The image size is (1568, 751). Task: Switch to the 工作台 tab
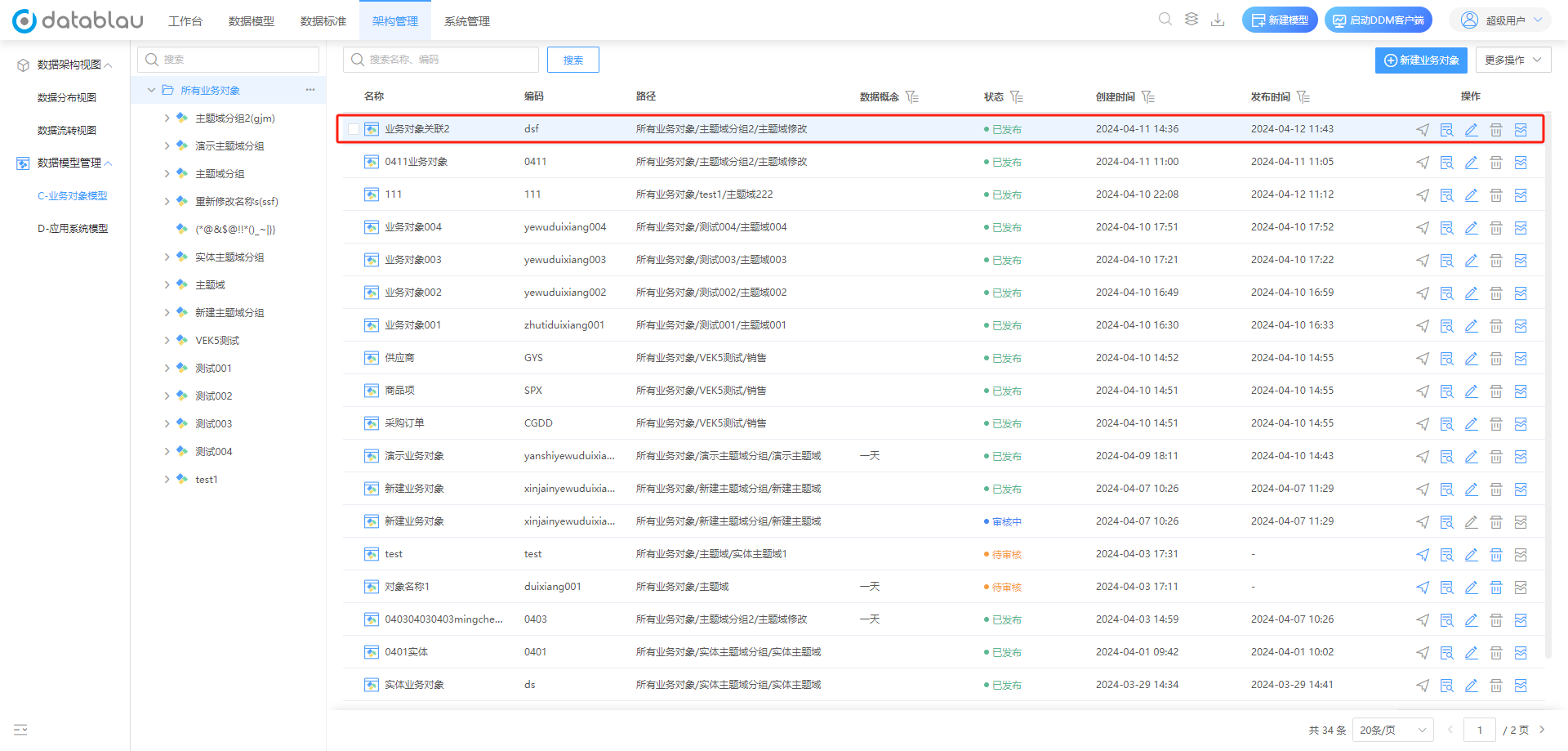point(185,21)
